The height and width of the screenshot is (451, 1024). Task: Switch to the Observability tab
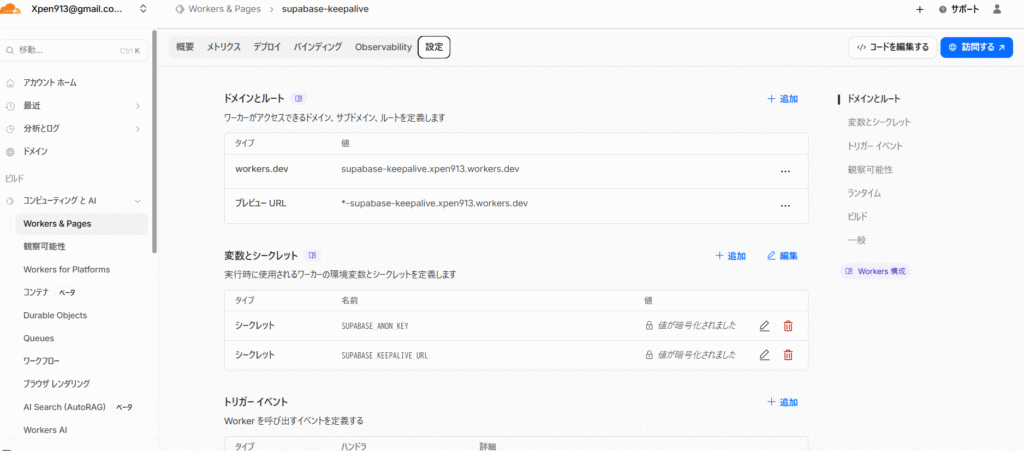click(383, 47)
